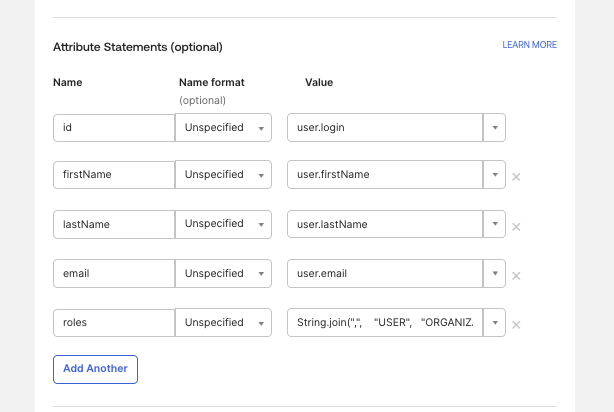Focus the user.firstName value field
The width and height of the screenshot is (614, 412).
pos(385,175)
